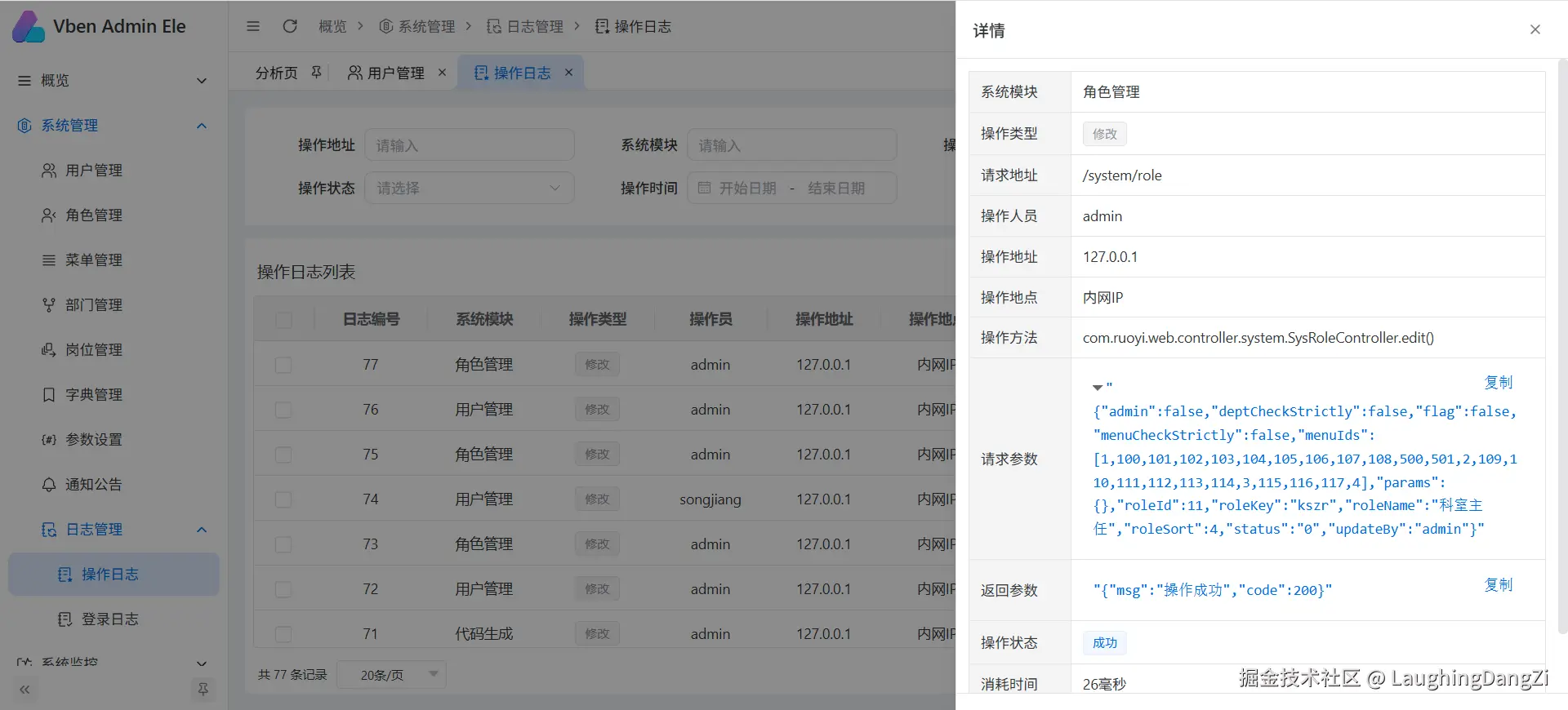The width and height of the screenshot is (1568, 710).
Task: Select the checkbox for log row 77
Action: tap(283, 365)
